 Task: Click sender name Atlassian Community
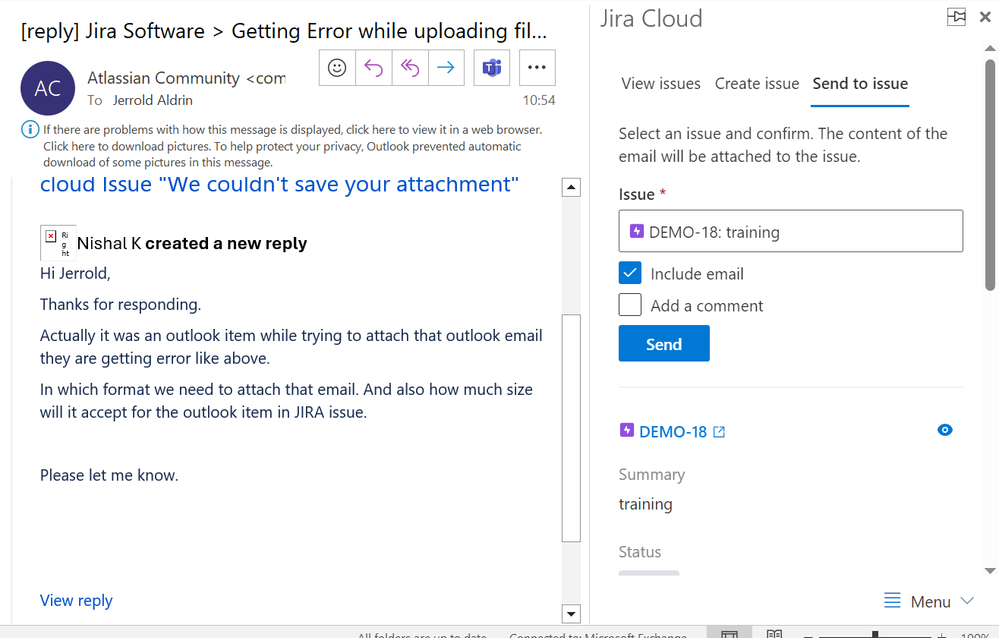point(164,78)
